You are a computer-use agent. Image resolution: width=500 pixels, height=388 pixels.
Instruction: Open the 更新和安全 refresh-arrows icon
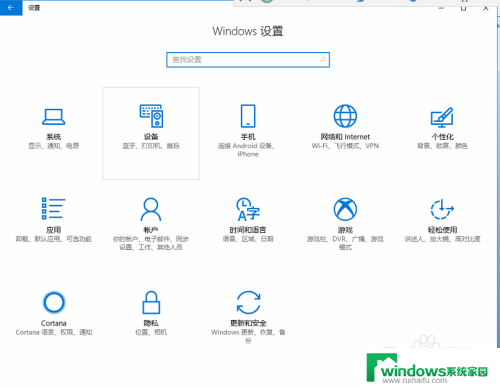(x=248, y=302)
